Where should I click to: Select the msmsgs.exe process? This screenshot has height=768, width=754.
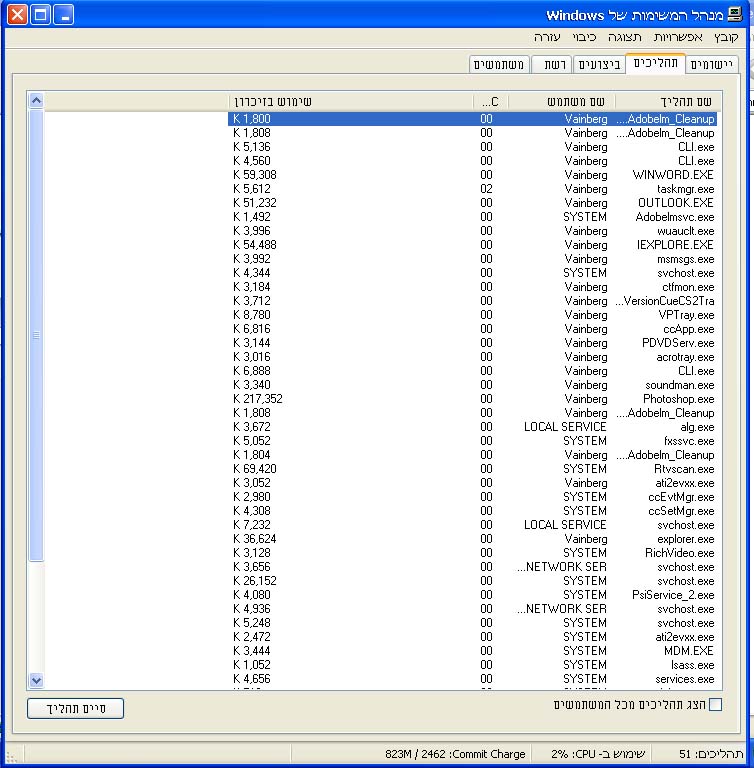click(472, 259)
